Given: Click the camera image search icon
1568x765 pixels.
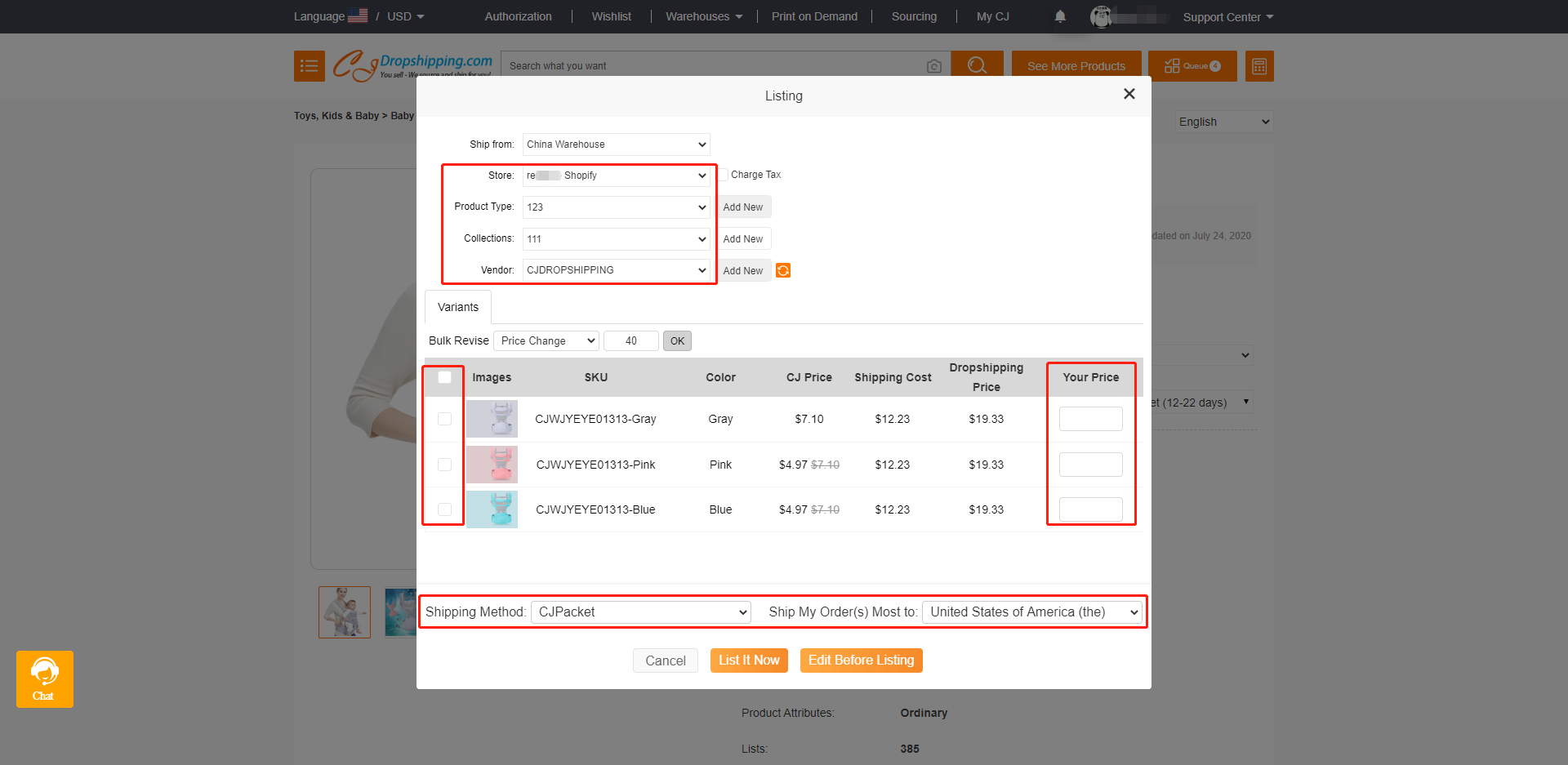Looking at the screenshot, I should (934, 66).
